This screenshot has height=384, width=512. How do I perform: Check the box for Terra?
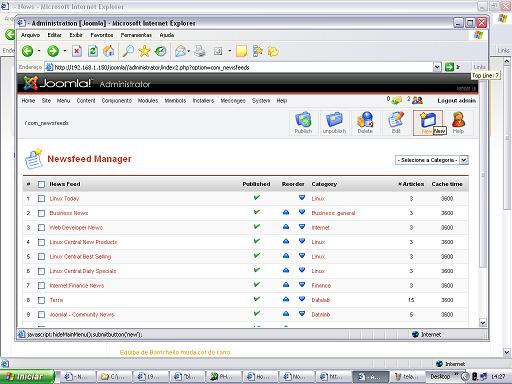click(41, 300)
